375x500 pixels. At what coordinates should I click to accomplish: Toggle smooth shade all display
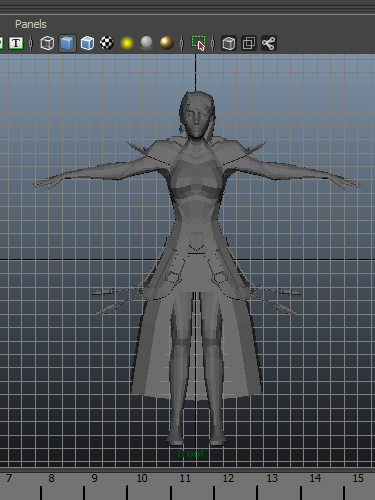pyautogui.click(x=67, y=43)
